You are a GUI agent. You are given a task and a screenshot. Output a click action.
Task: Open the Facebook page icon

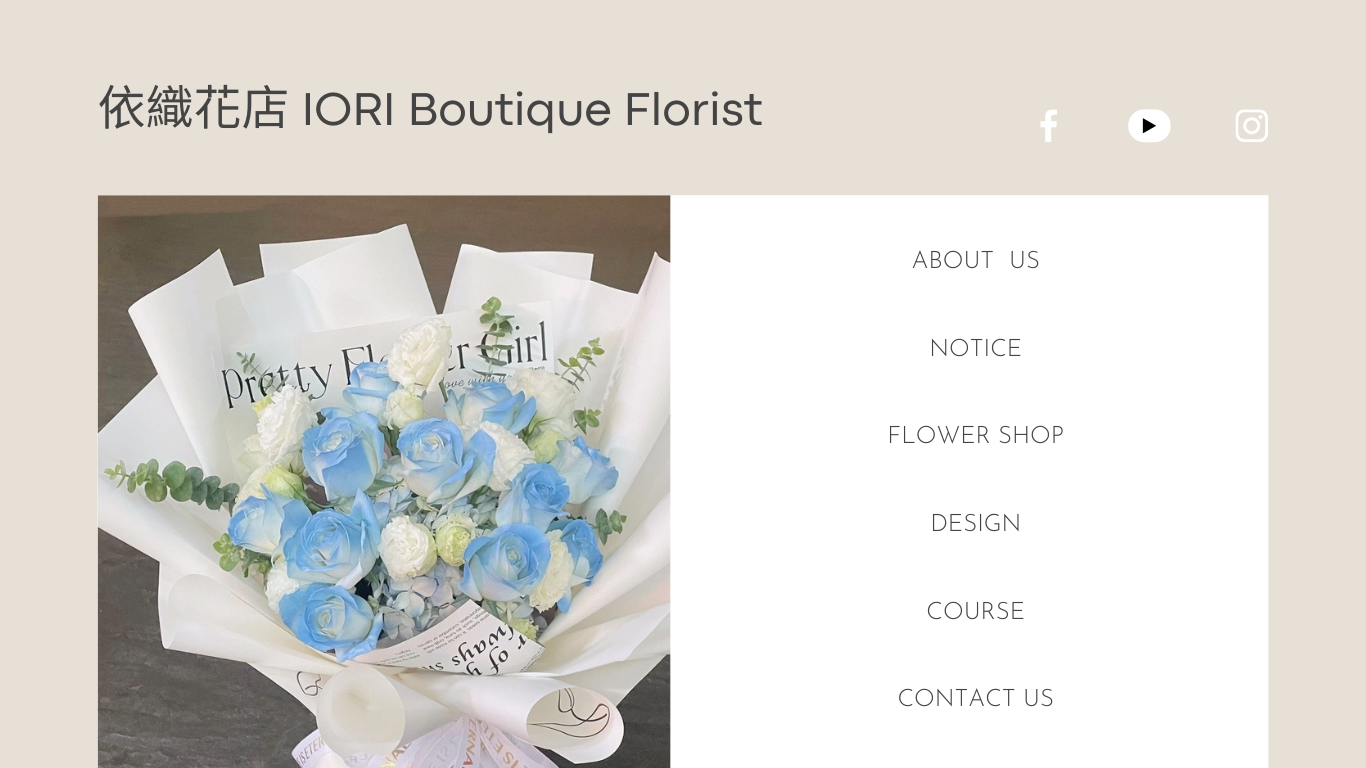pos(1048,126)
